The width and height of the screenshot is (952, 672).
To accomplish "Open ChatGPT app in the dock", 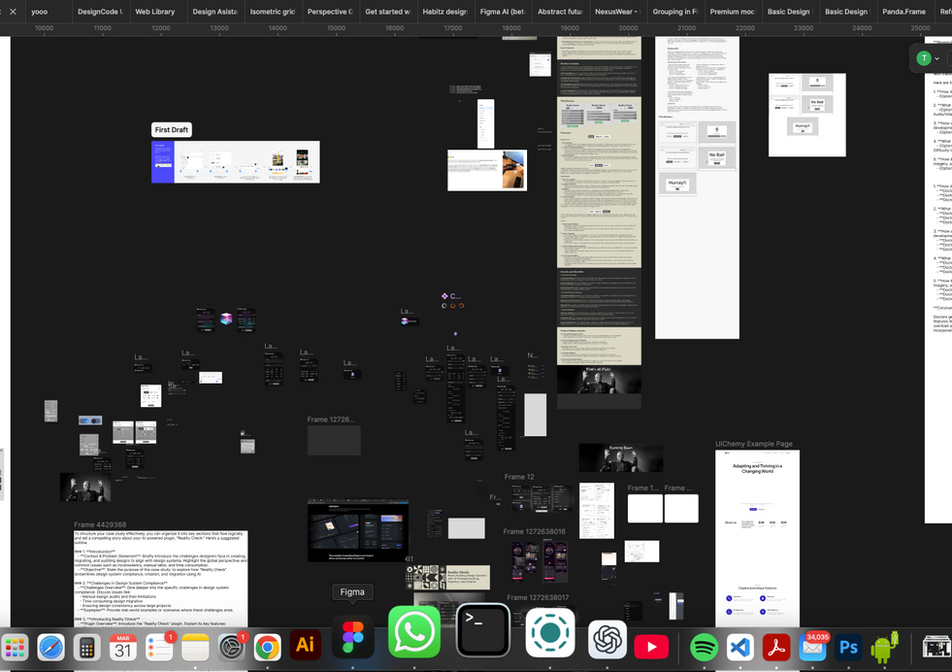I will (x=607, y=639).
